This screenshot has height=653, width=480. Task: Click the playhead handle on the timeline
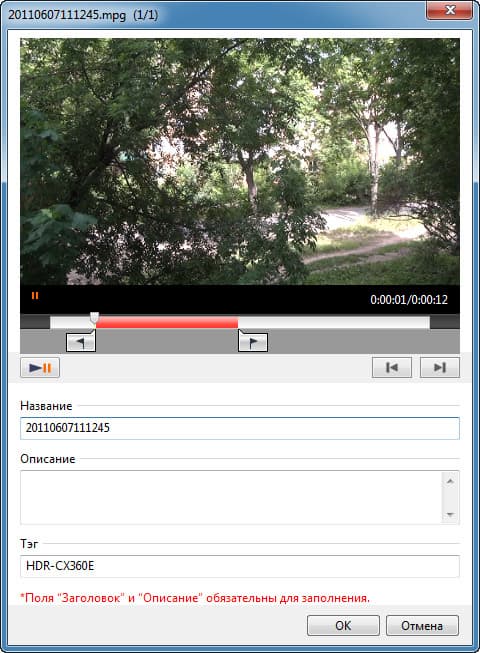95,318
